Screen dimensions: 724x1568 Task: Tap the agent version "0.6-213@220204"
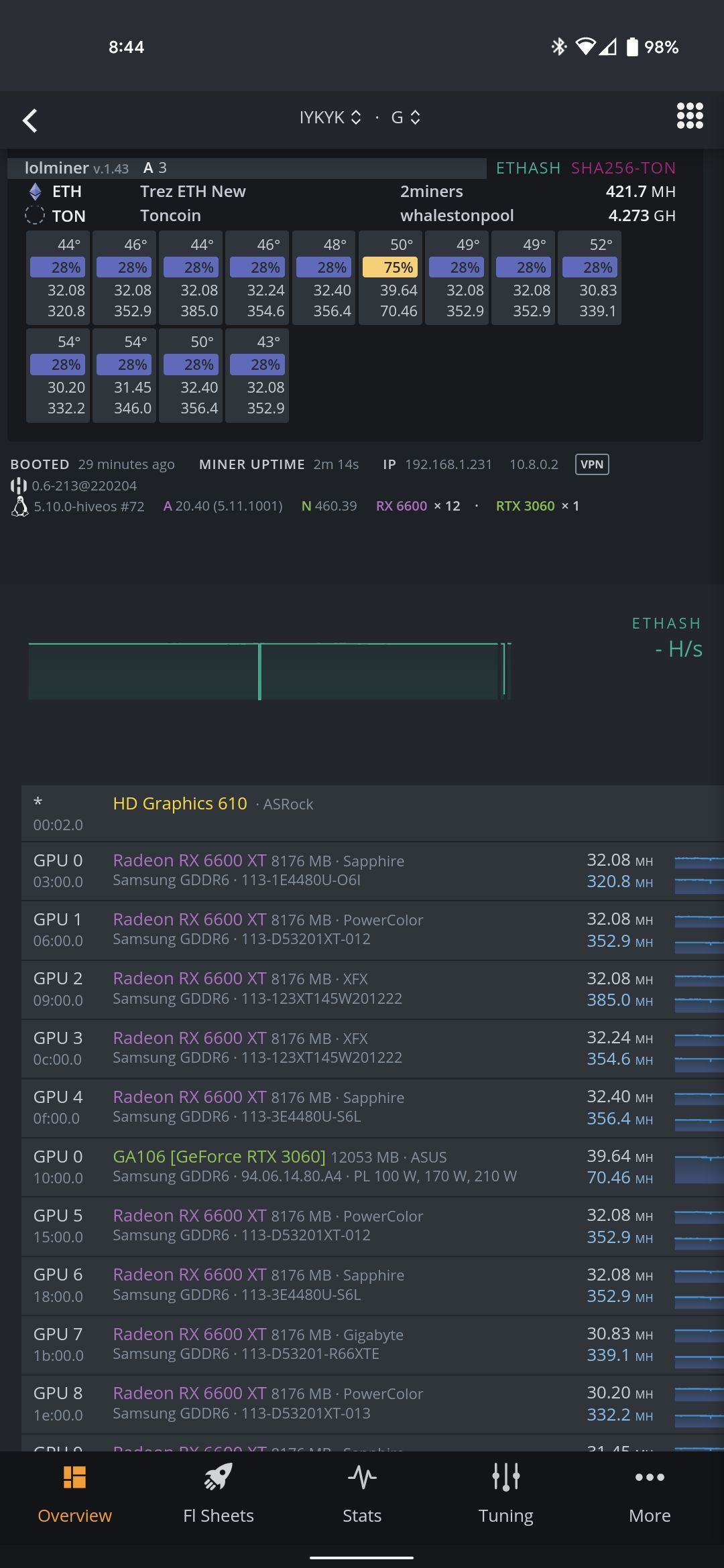click(x=84, y=486)
